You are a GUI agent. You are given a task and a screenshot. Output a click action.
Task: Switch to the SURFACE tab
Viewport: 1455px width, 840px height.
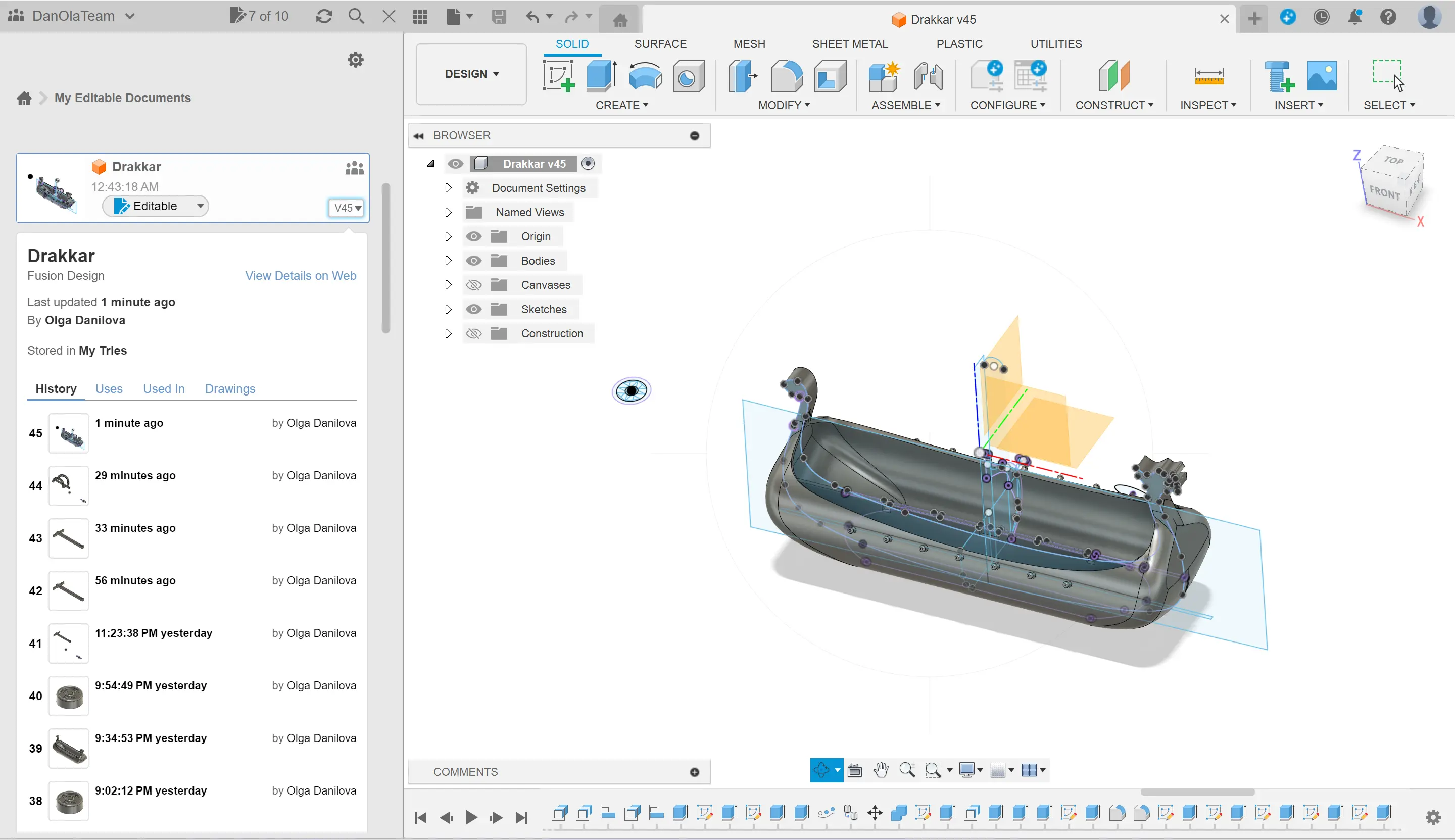pos(660,44)
